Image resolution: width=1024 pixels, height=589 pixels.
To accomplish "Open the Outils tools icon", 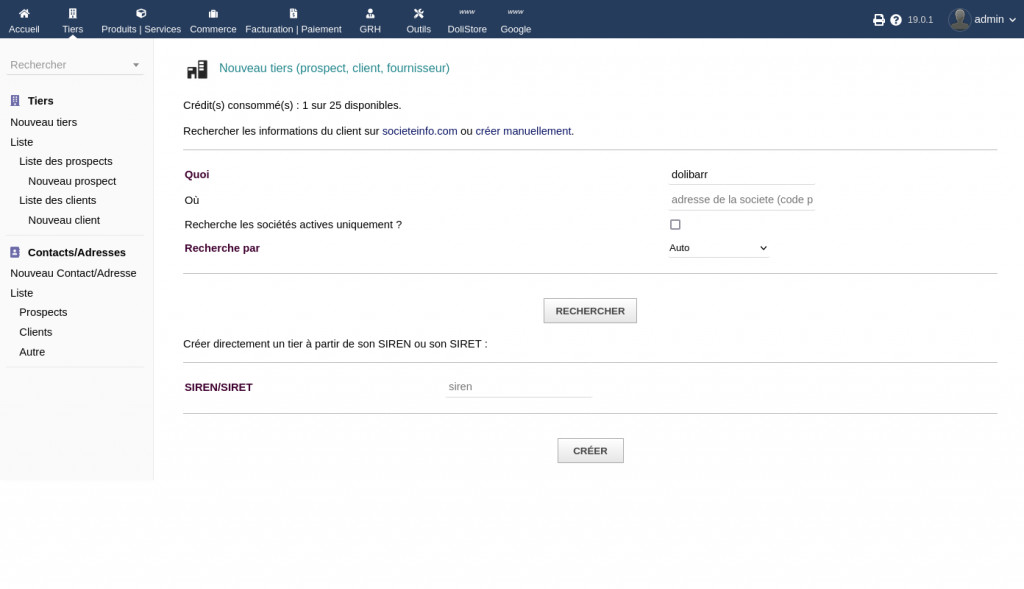I will [x=418, y=14].
